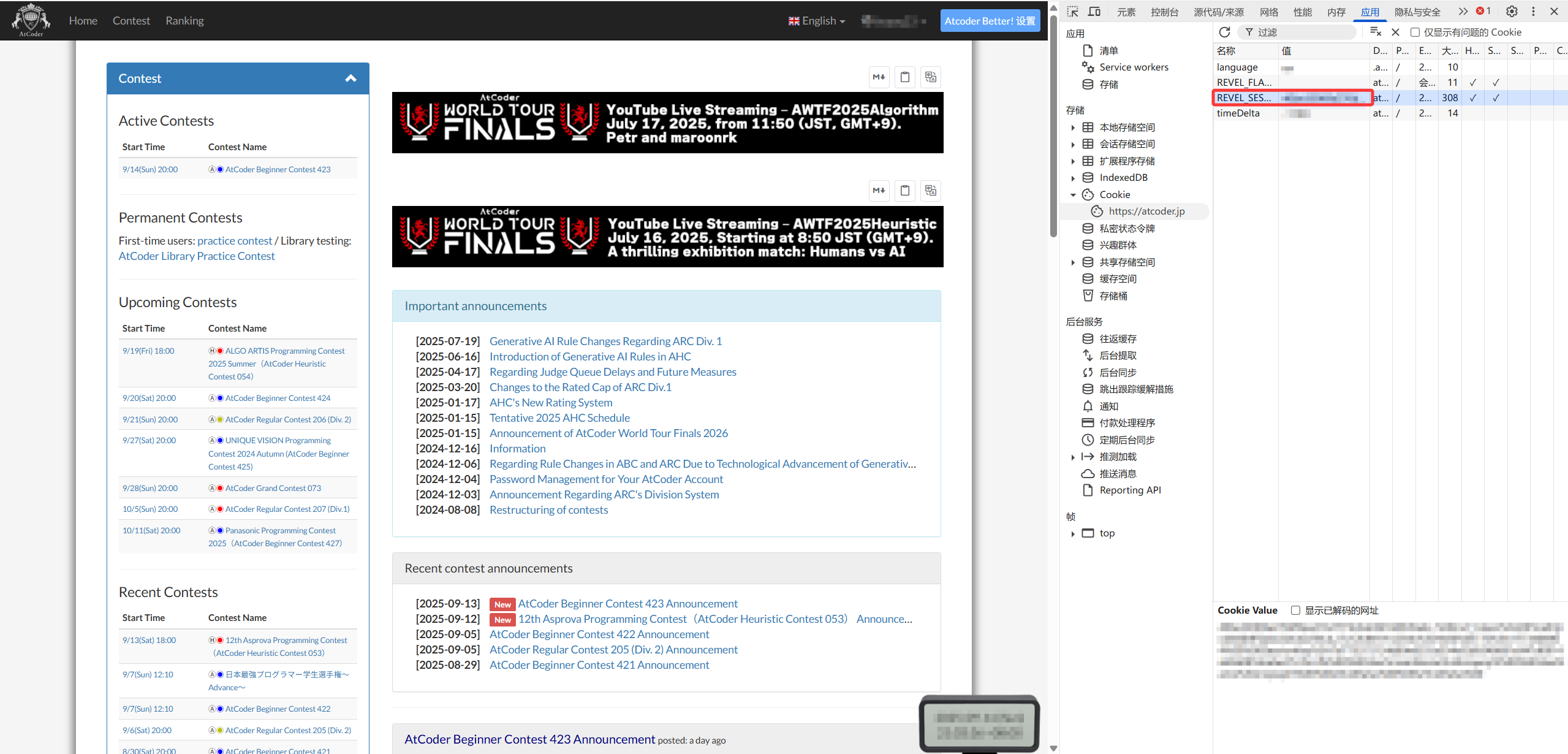The image size is (1568, 754).
Task: Click the DevTools inspect element icon
Action: [1072, 12]
